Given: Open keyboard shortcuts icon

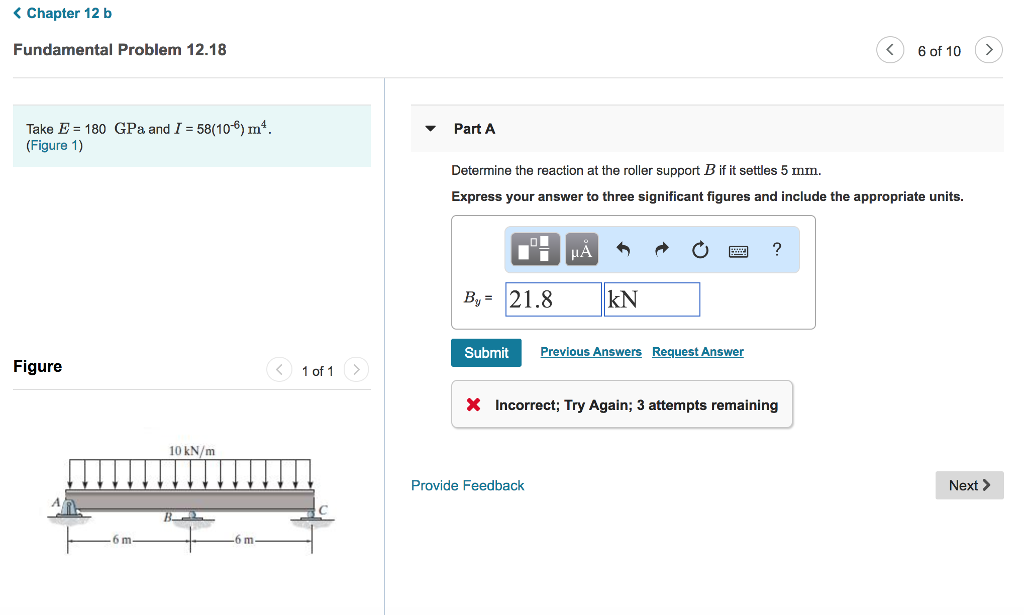Looking at the screenshot, I should point(739,250).
